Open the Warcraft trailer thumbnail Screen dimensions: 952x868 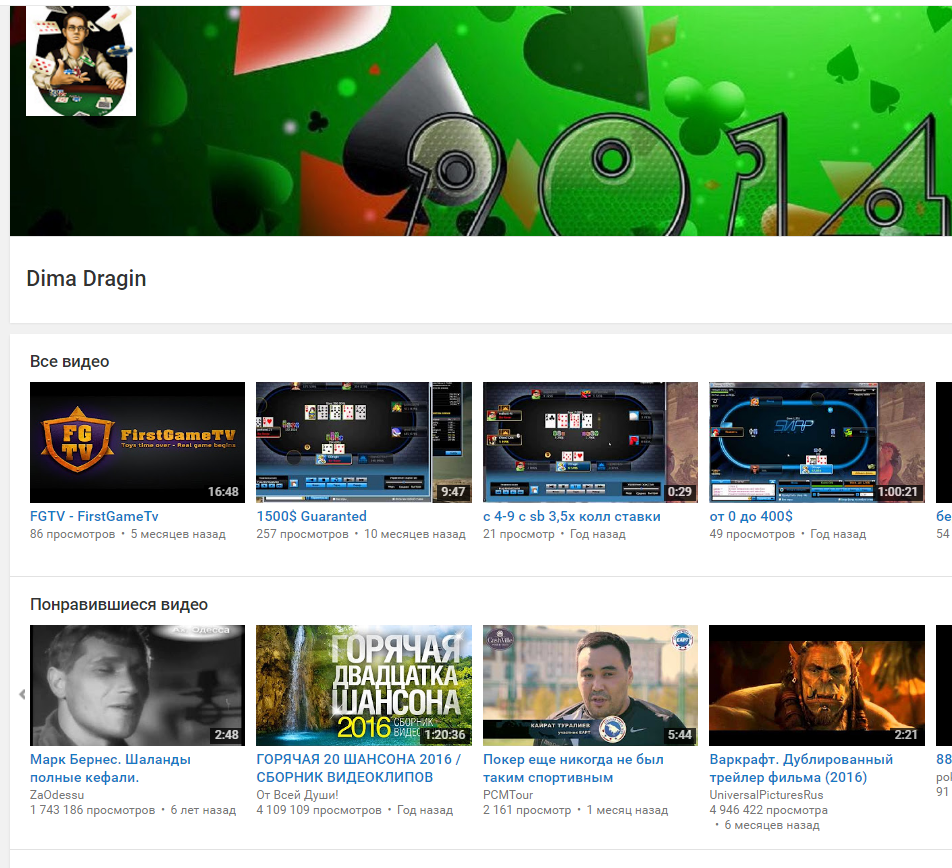pyautogui.click(x=817, y=685)
